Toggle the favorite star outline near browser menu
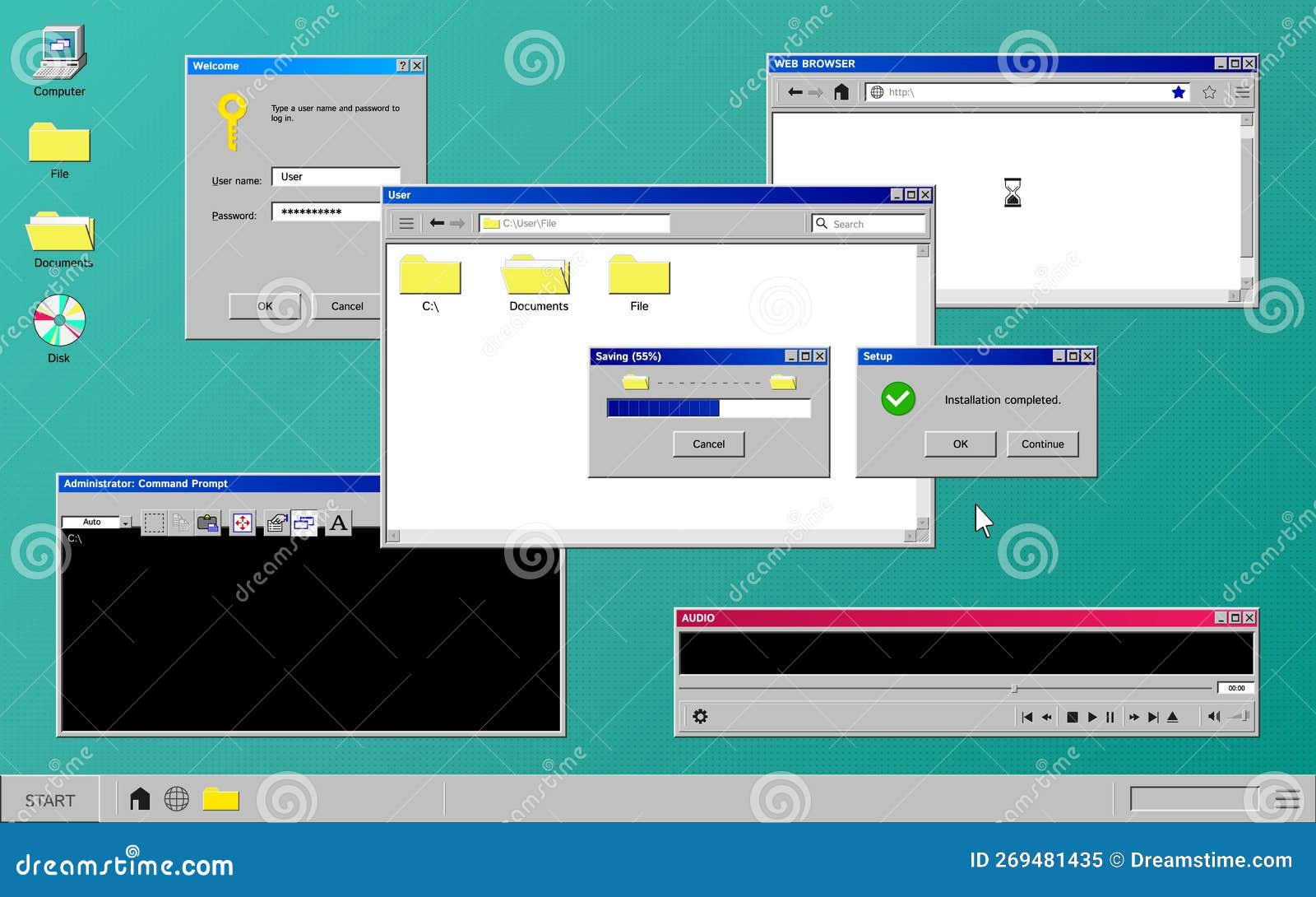This screenshot has height=897, width=1316. [x=1209, y=92]
